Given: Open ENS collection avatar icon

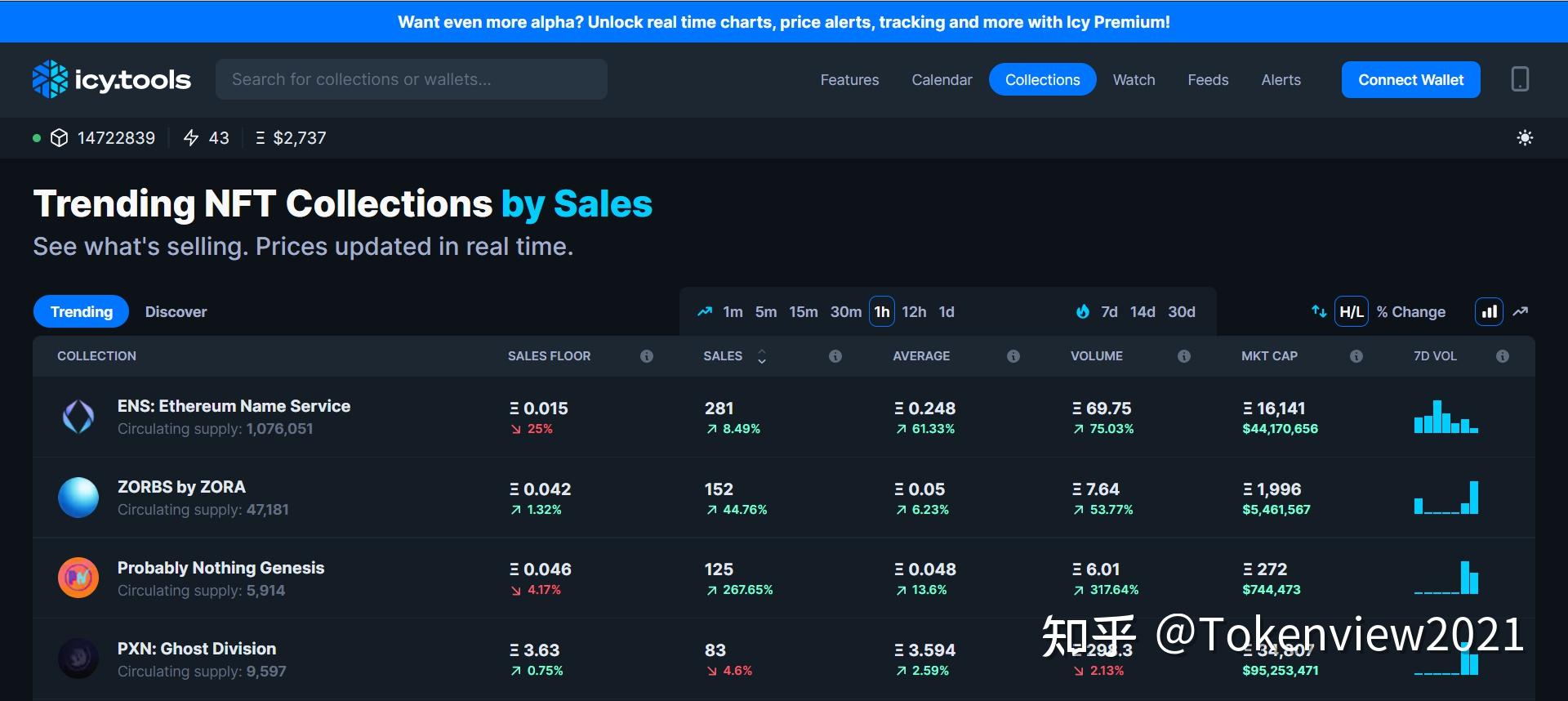Looking at the screenshot, I should click(78, 417).
